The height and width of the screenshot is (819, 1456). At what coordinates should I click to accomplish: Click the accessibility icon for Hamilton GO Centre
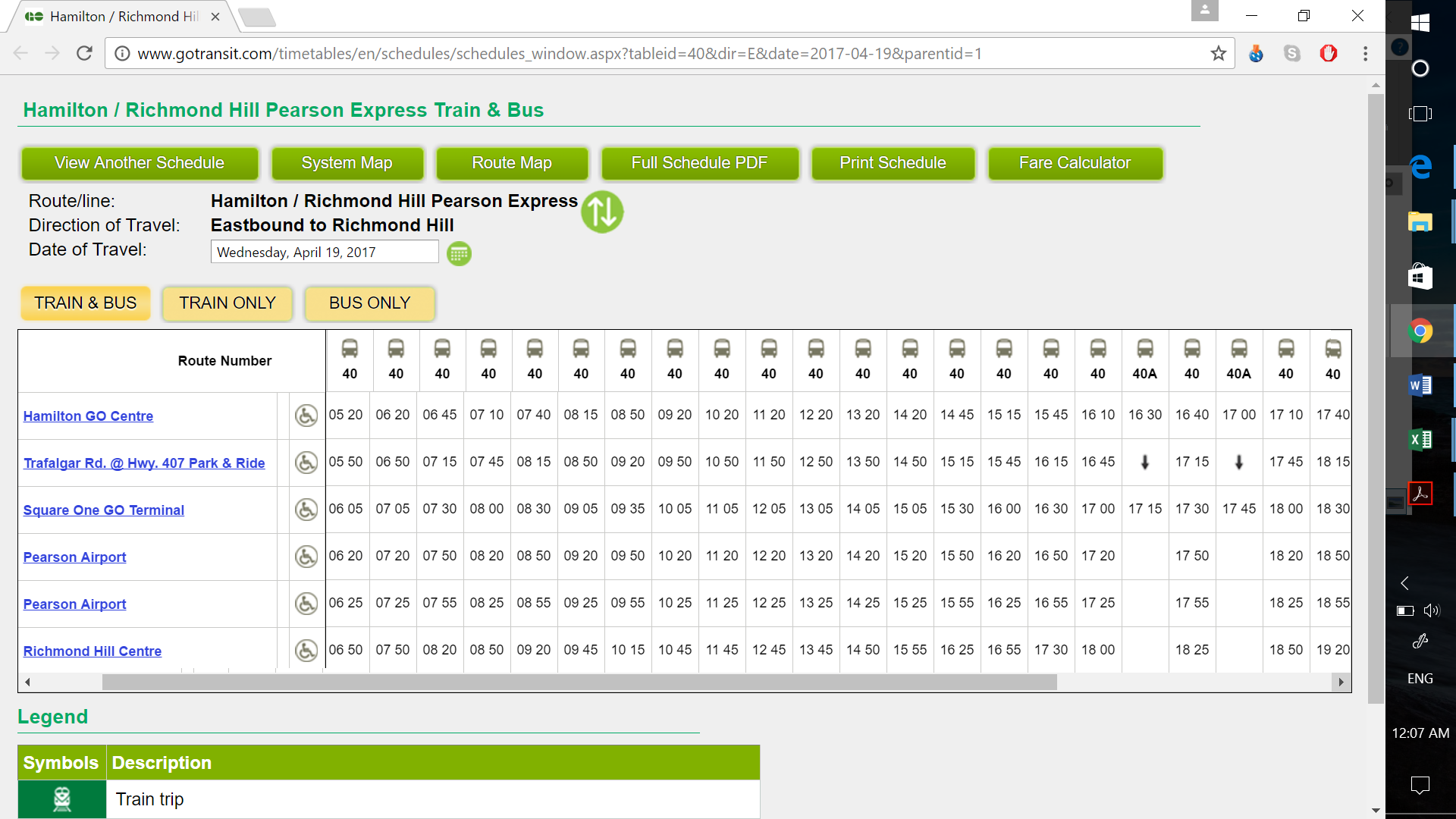coord(306,416)
